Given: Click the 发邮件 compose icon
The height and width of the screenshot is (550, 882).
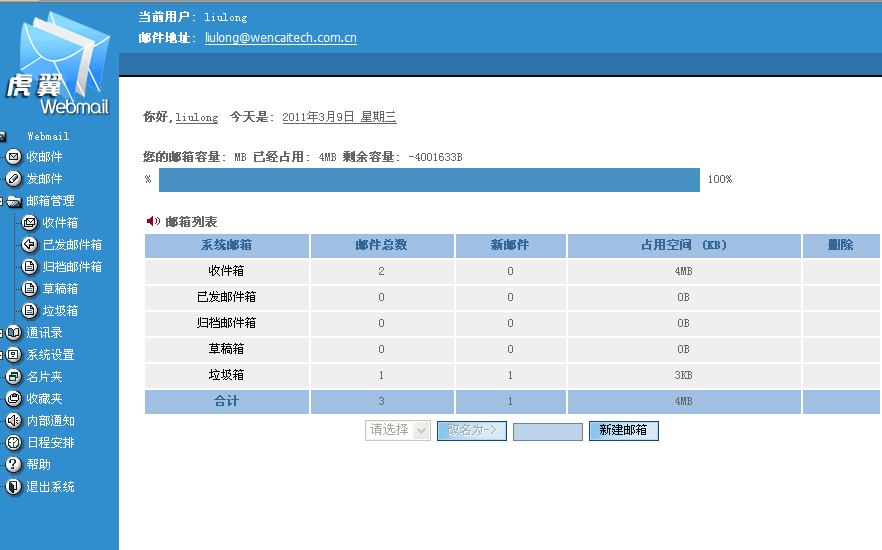Looking at the screenshot, I should coord(14,179).
